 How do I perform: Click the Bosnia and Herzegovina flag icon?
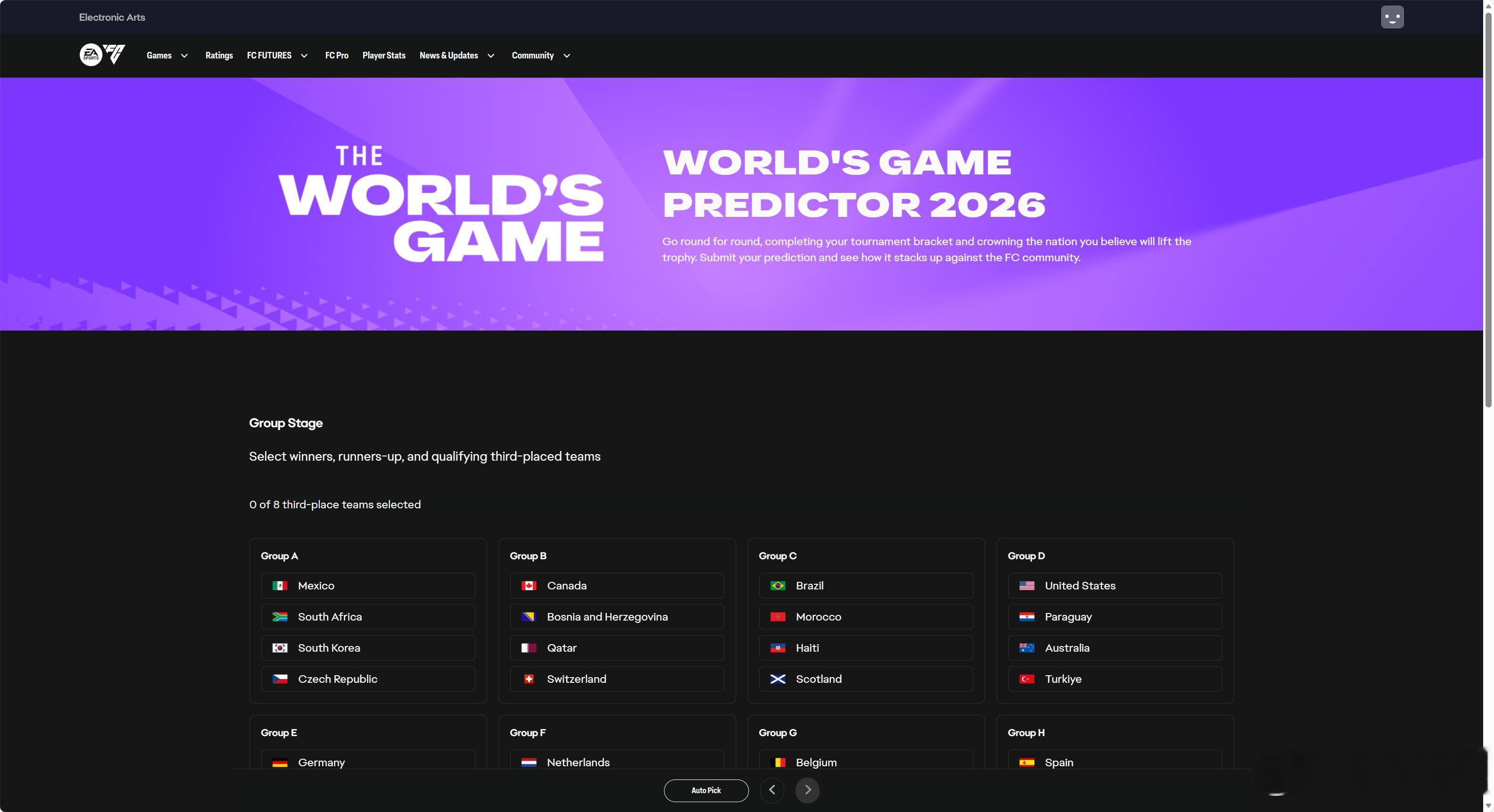[529, 617]
